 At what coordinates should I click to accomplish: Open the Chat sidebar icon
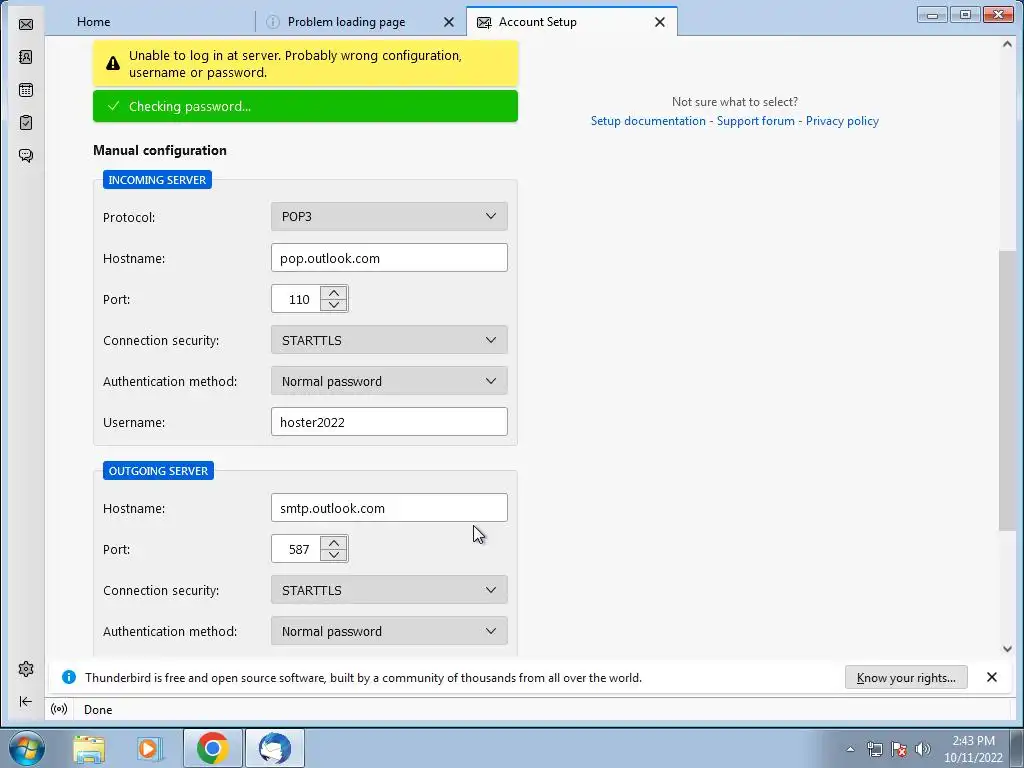point(25,155)
